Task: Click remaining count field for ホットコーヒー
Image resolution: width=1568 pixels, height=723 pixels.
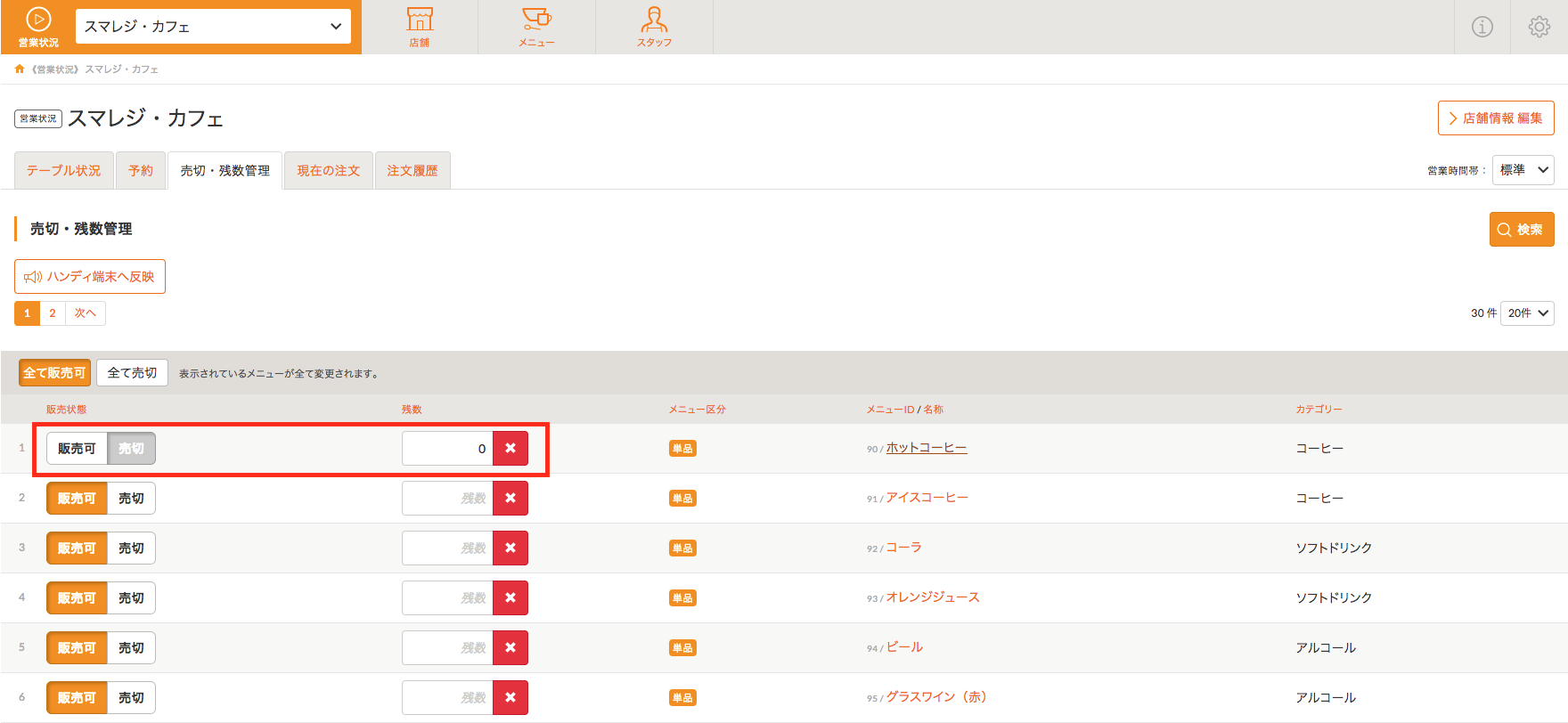Action: coord(447,448)
